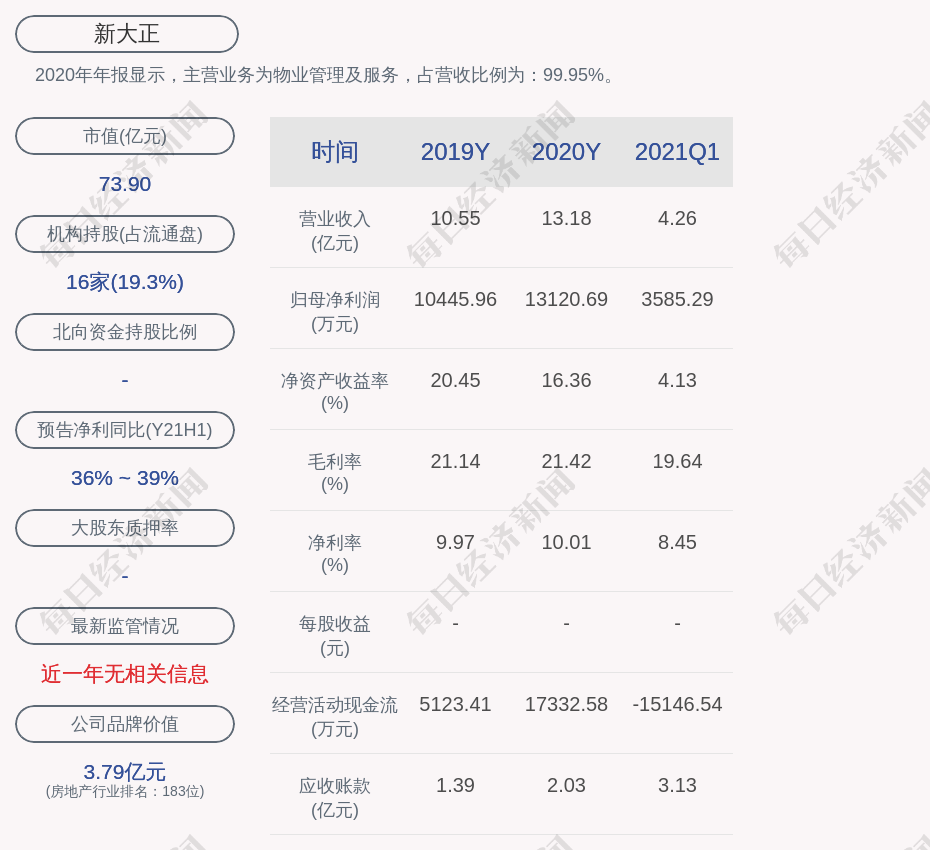This screenshot has height=850, width=930.
Task: Select the gross margin cell 19.64
Action: coord(677,461)
